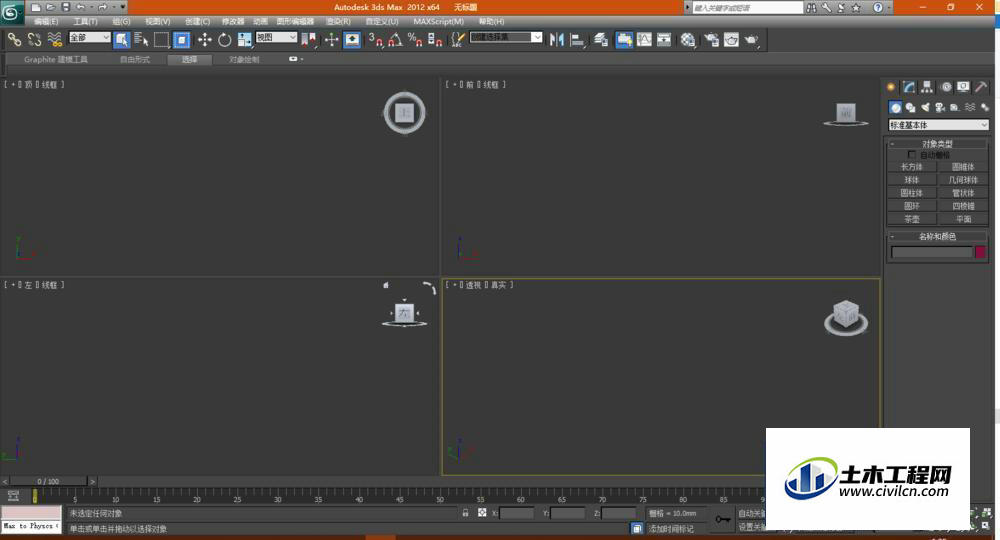Click the Select and Manipulate icon
1000x540 pixels.
332,40
